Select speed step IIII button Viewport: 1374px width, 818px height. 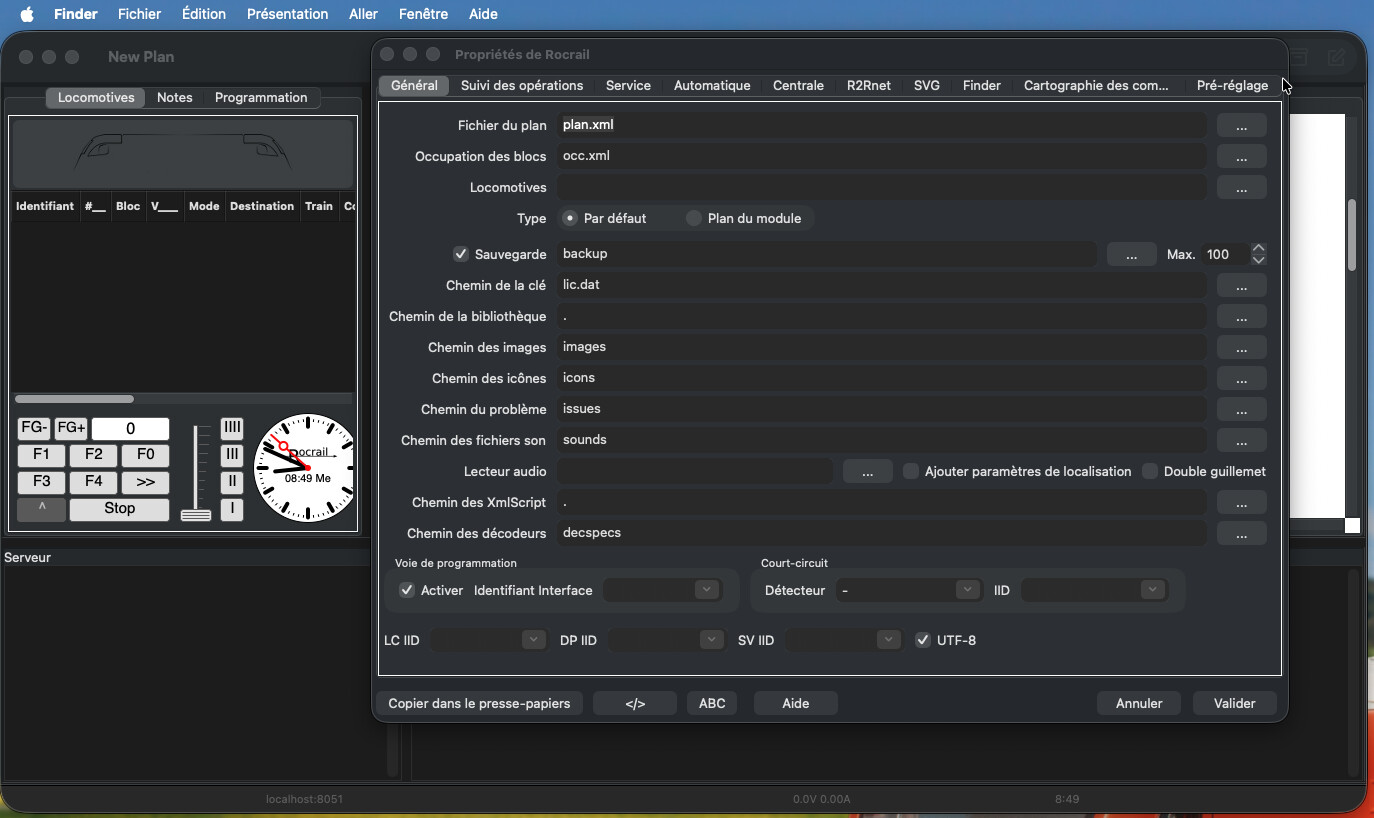pyautogui.click(x=232, y=428)
